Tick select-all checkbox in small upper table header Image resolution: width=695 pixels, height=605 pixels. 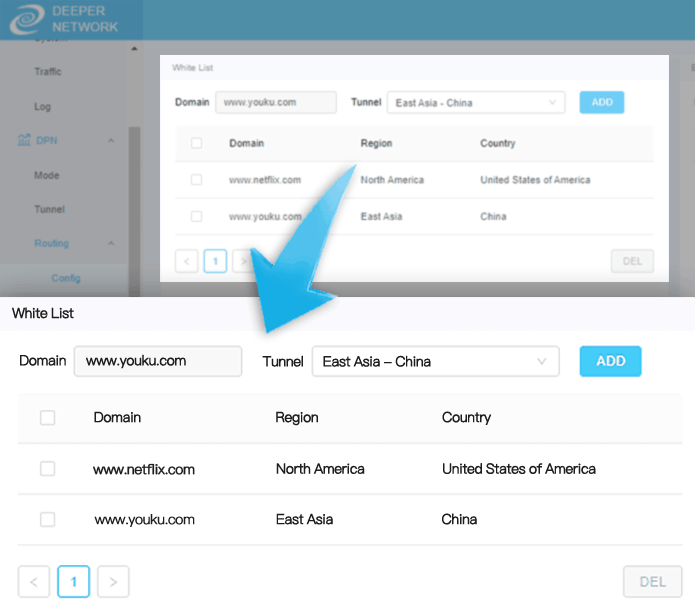click(196, 143)
